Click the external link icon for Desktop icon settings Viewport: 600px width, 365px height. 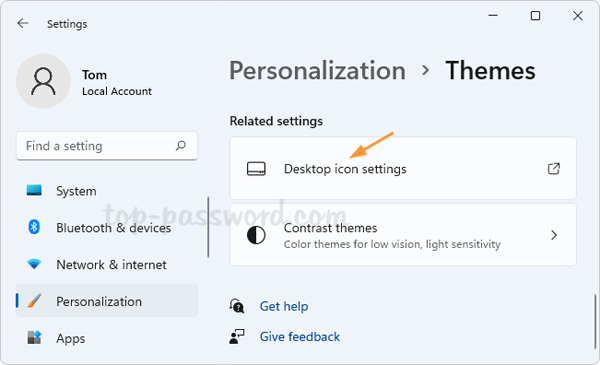[554, 169]
